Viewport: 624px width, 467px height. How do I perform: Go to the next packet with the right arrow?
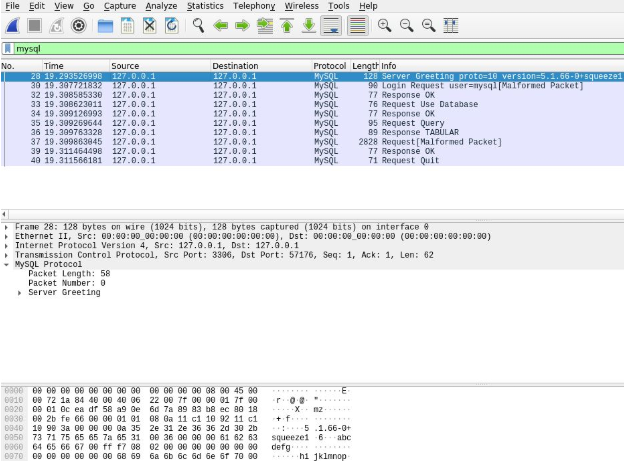pyautogui.click(x=241, y=25)
